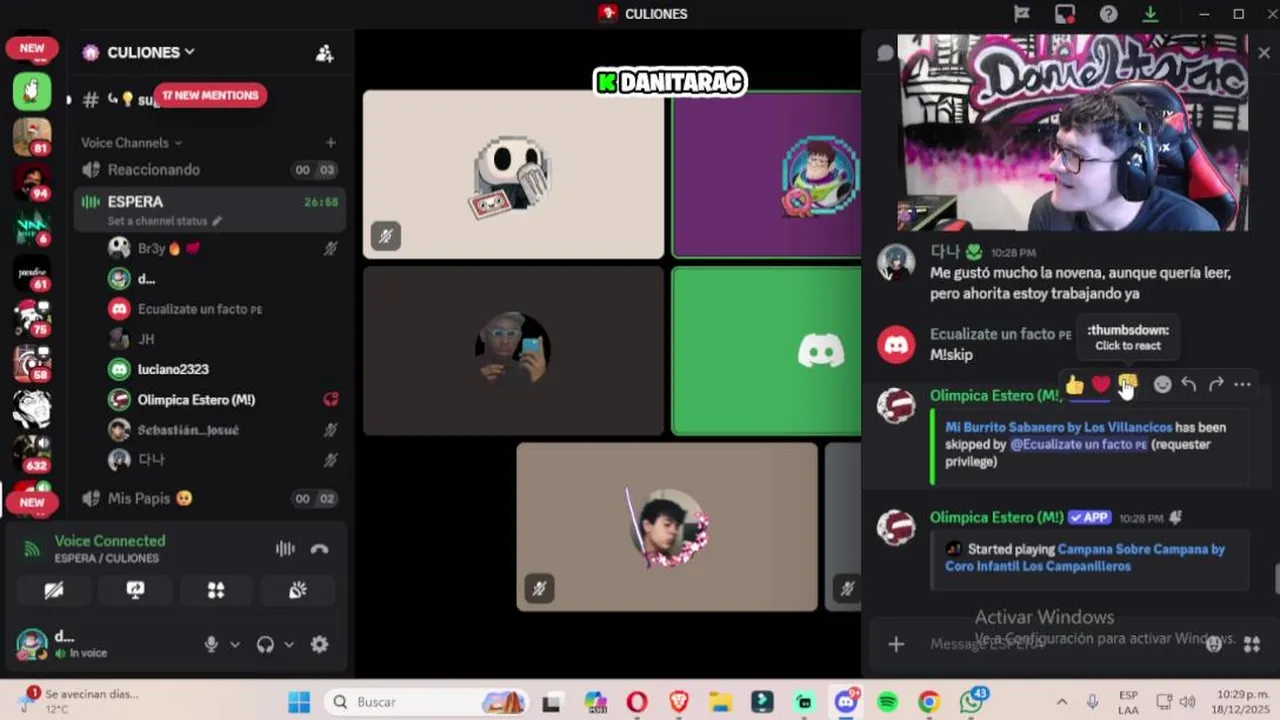Open the server with the 81 badge
The image size is (1280, 720).
coord(32,135)
